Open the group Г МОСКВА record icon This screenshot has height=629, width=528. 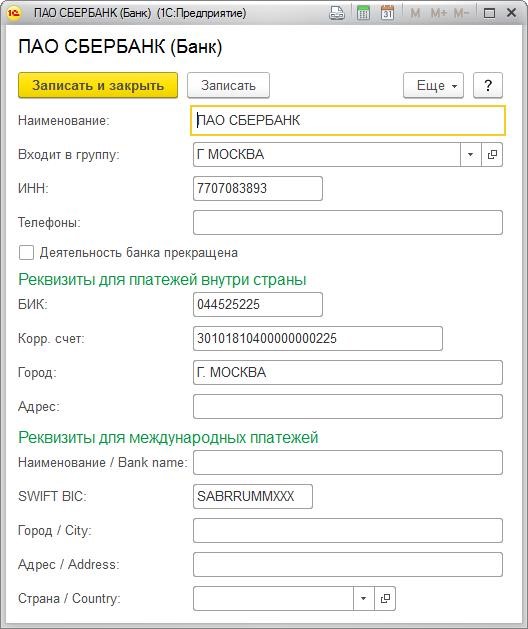492,154
